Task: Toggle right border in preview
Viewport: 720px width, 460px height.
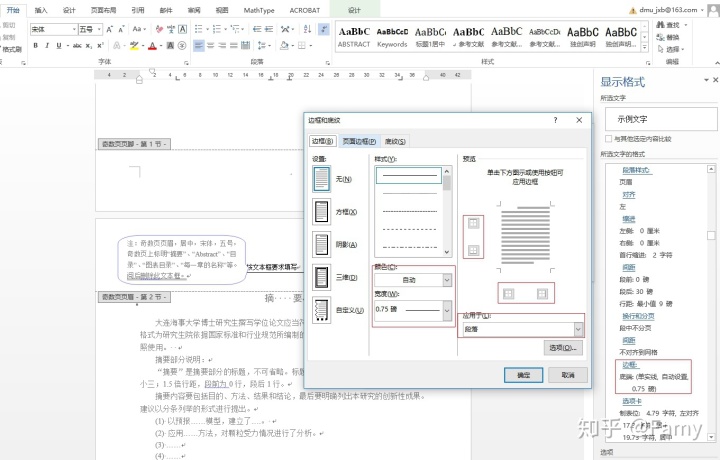Action: pyautogui.click(x=542, y=293)
